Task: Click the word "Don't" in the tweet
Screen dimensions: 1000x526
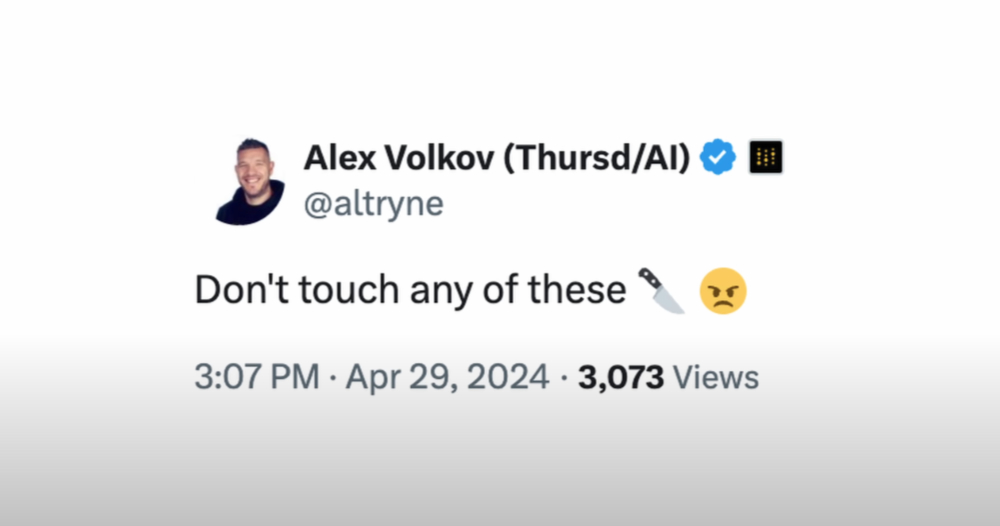Action: (242, 289)
